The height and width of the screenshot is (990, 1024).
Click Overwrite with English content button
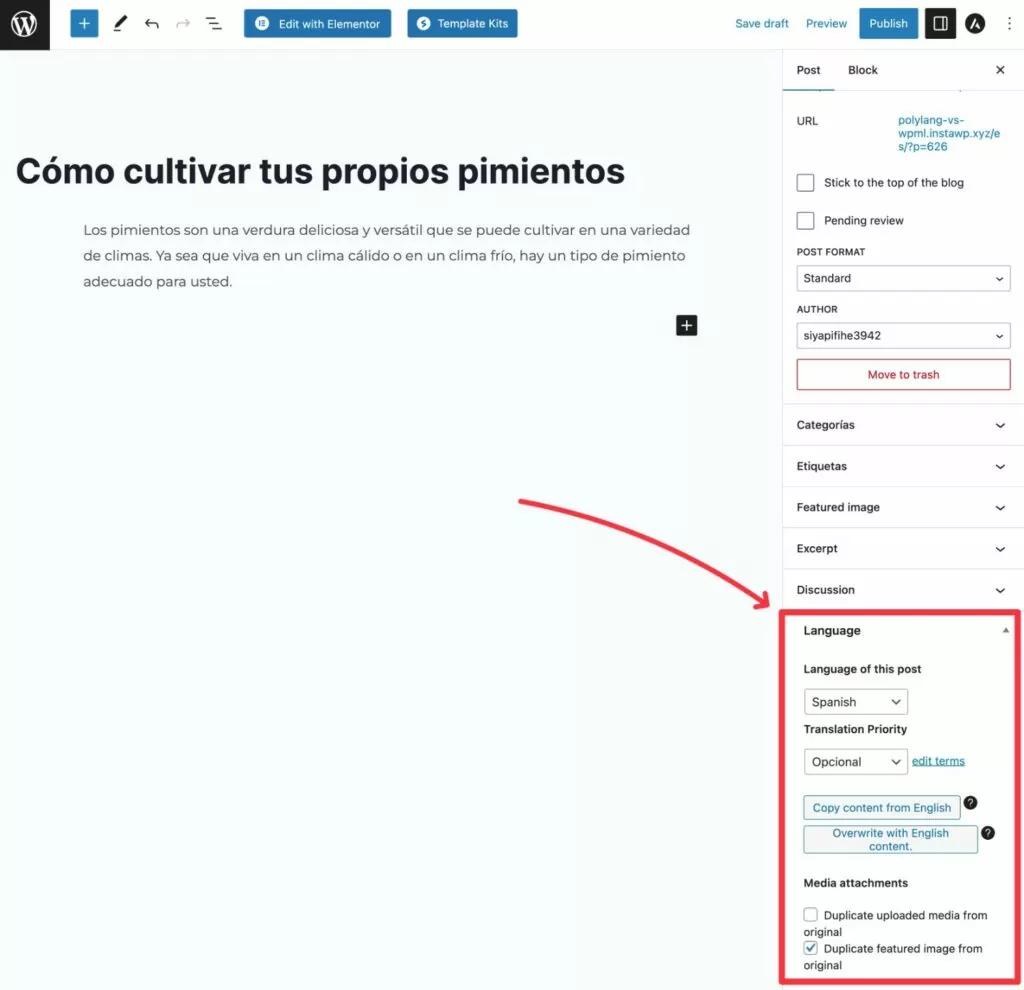pos(890,839)
